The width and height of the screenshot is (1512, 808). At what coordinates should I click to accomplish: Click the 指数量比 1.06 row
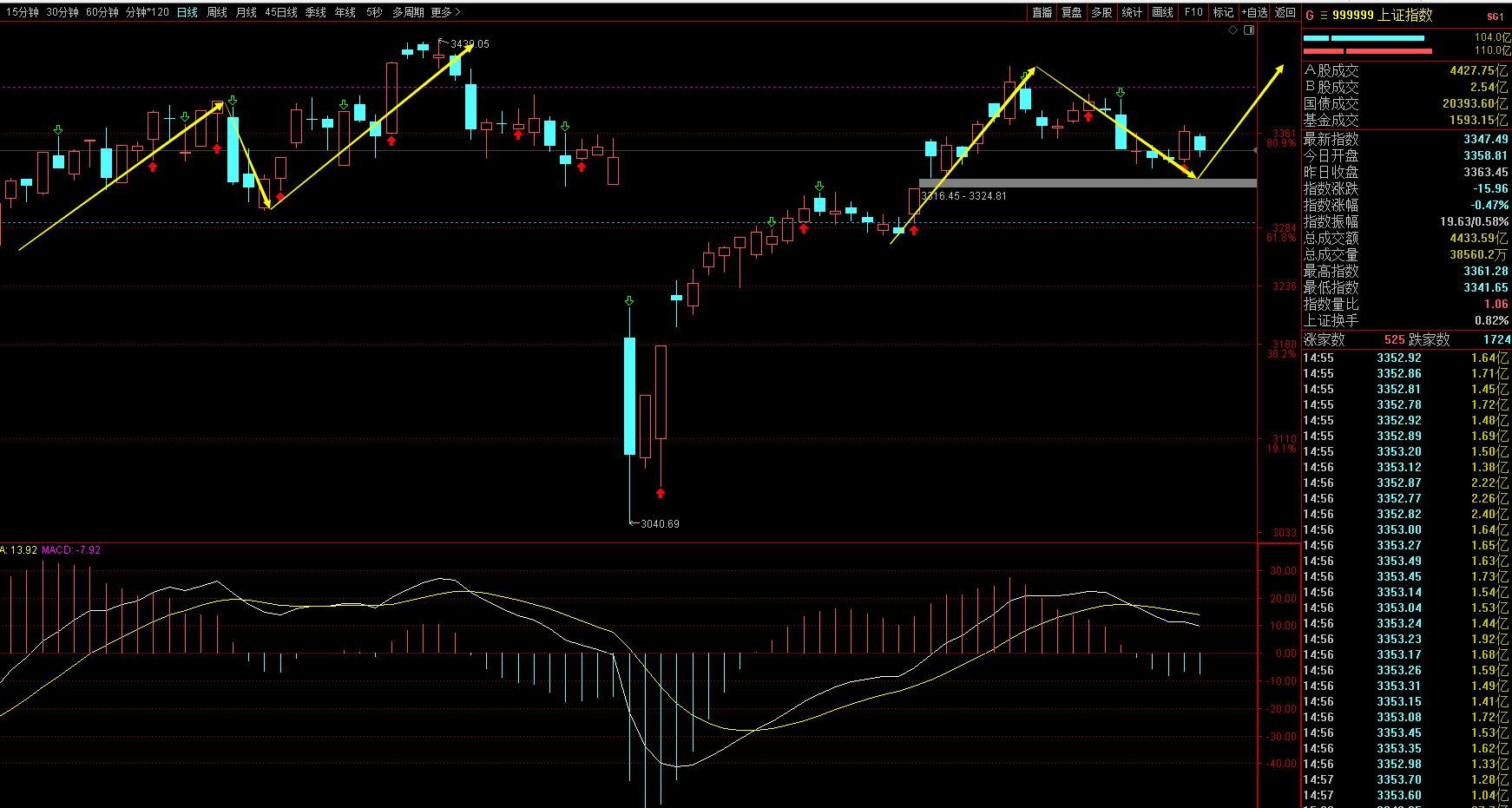1406,304
